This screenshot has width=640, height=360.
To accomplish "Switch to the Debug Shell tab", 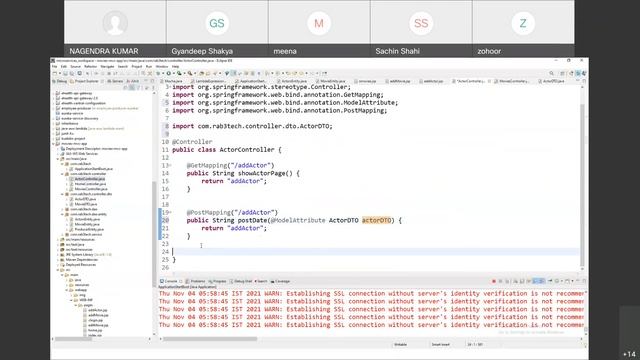I will point(241,281).
